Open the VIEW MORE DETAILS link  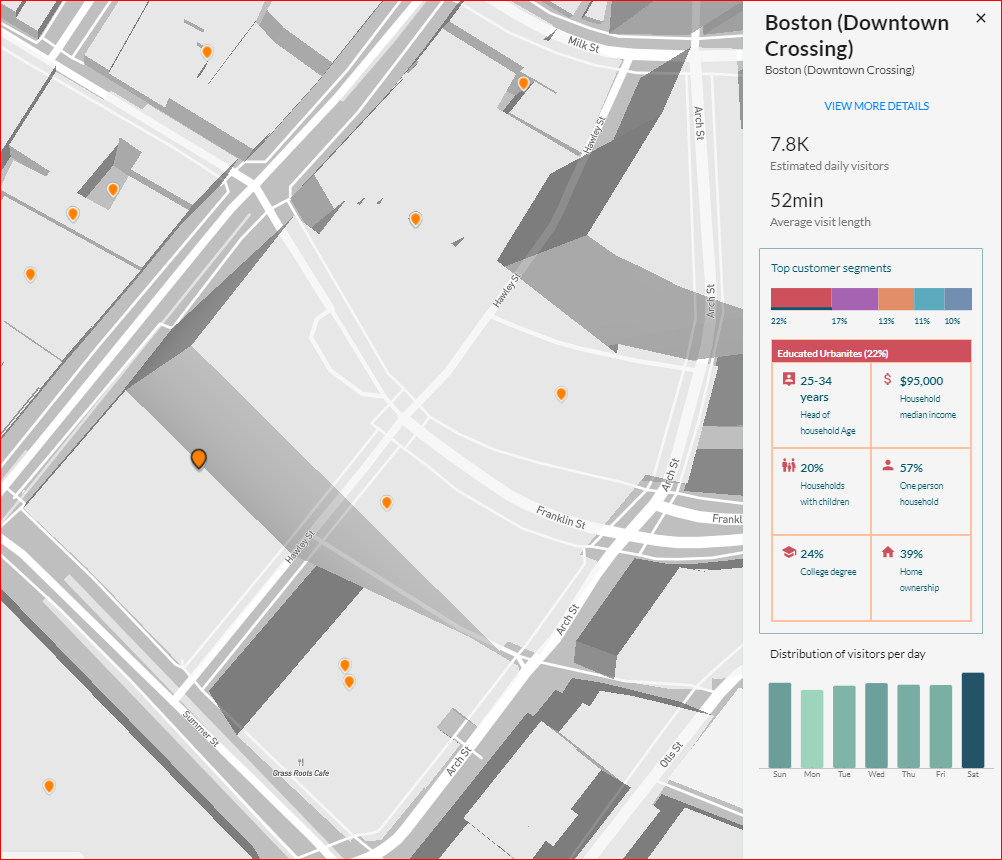pos(876,106)
